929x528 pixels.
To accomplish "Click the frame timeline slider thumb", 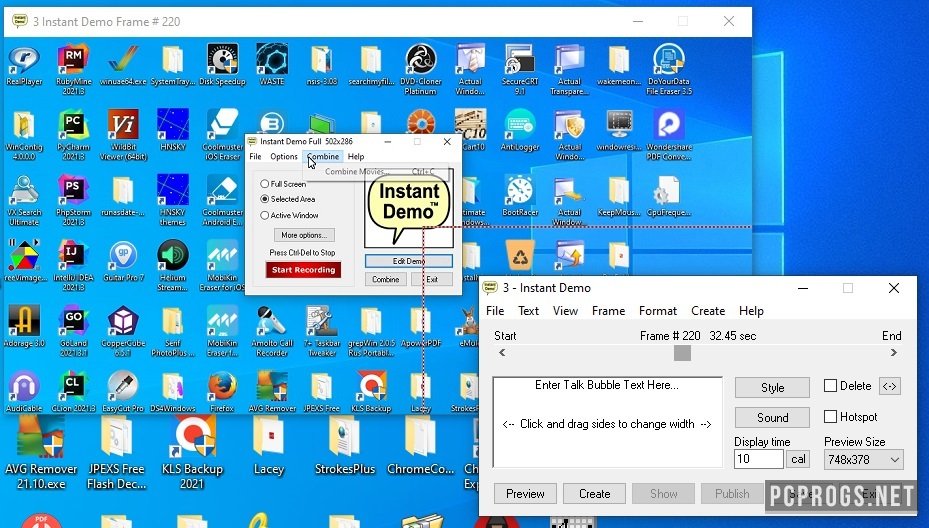I will coord(683,353).
